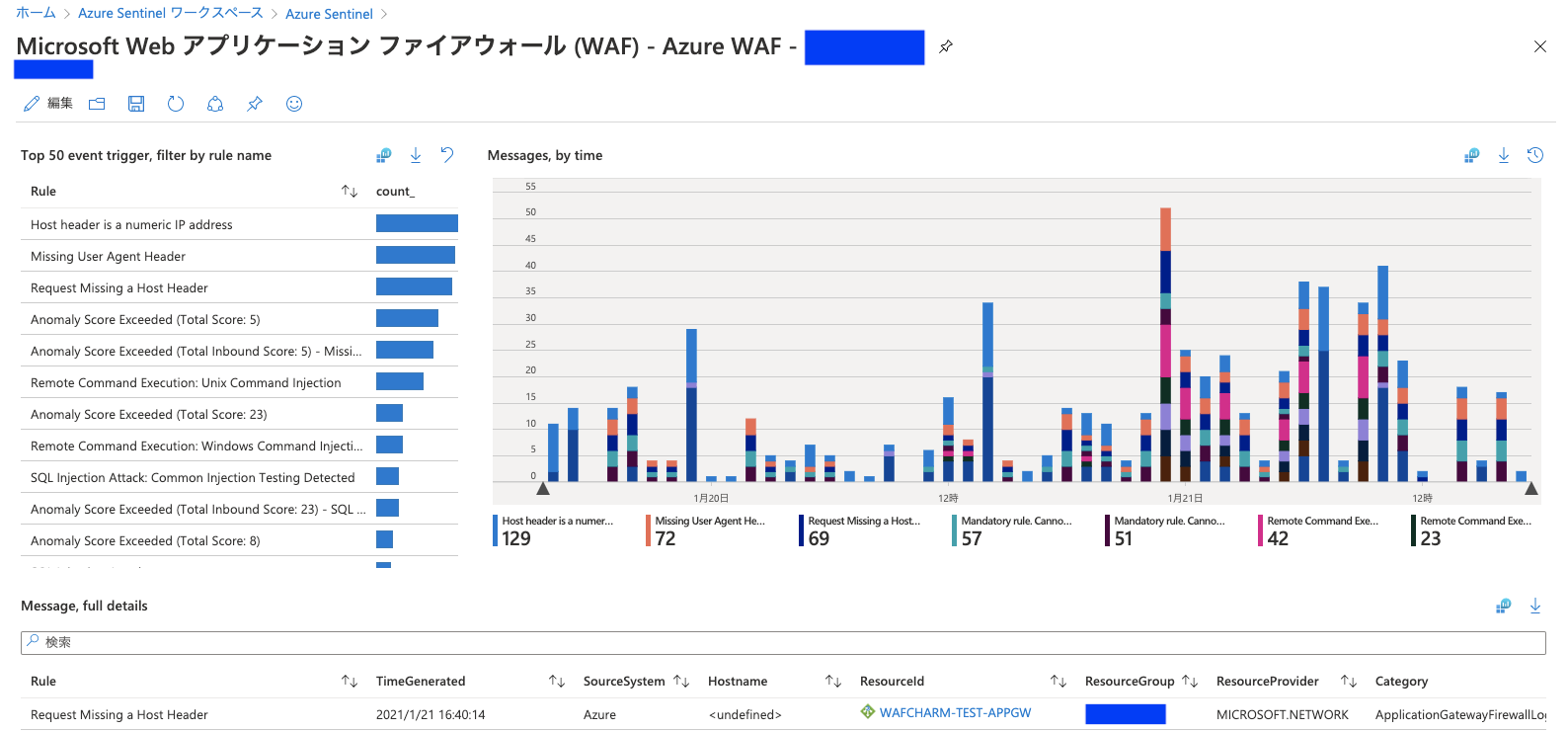Save the workbook with the disk icon
The image size is (1568, 731).
136,104
